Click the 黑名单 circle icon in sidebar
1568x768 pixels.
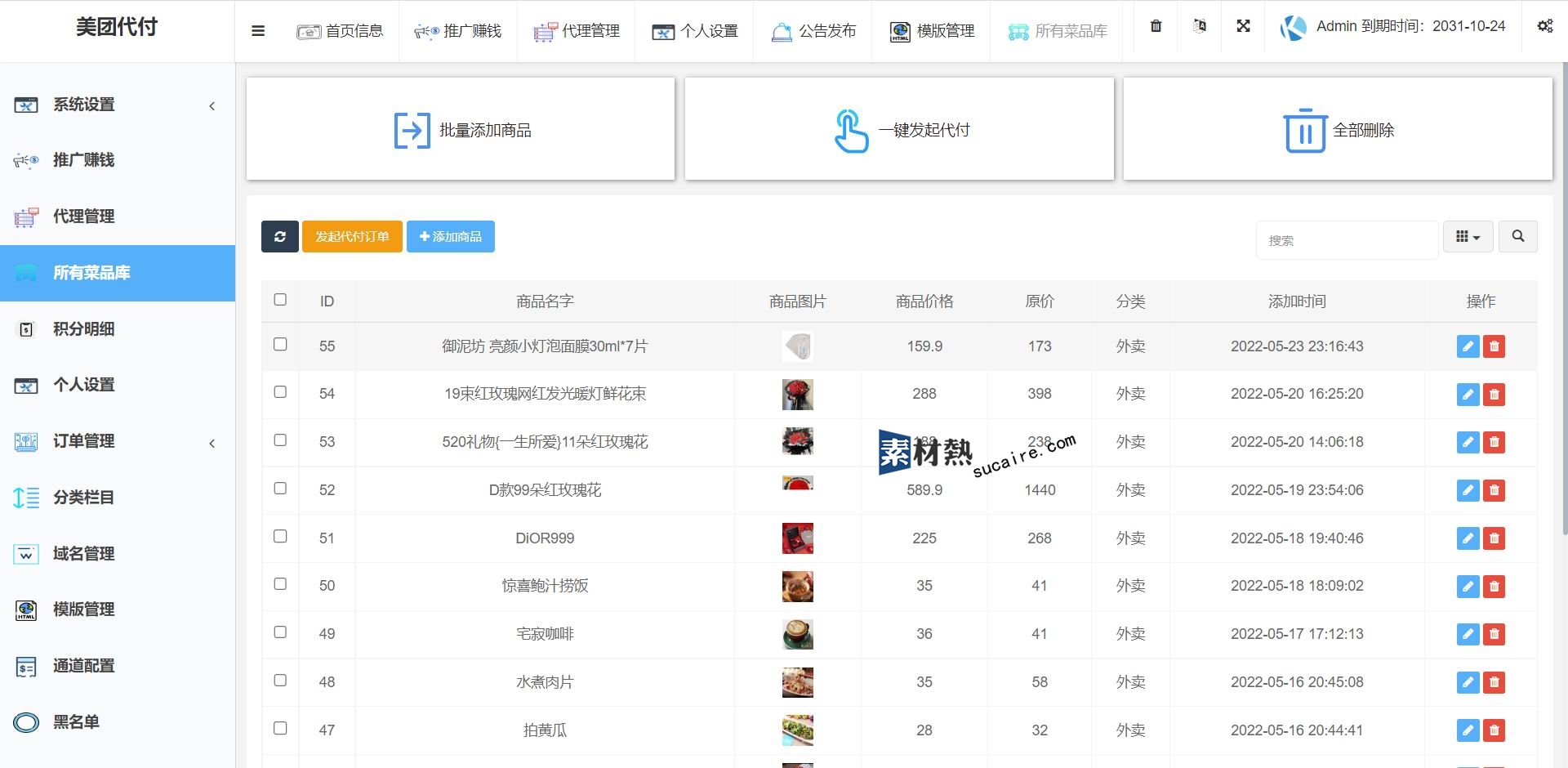click(x=26, y=722)
